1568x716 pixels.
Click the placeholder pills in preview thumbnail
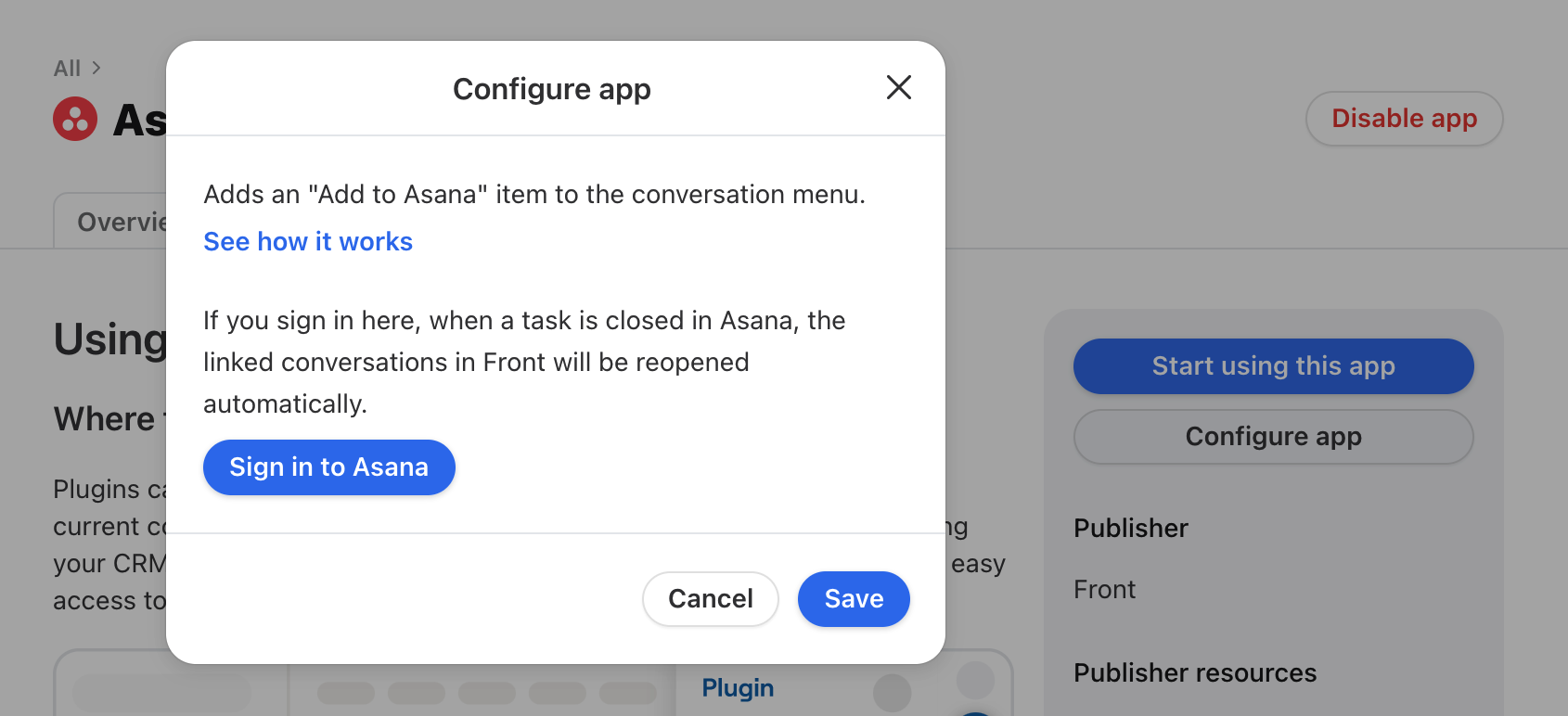(x=487, y=693)
